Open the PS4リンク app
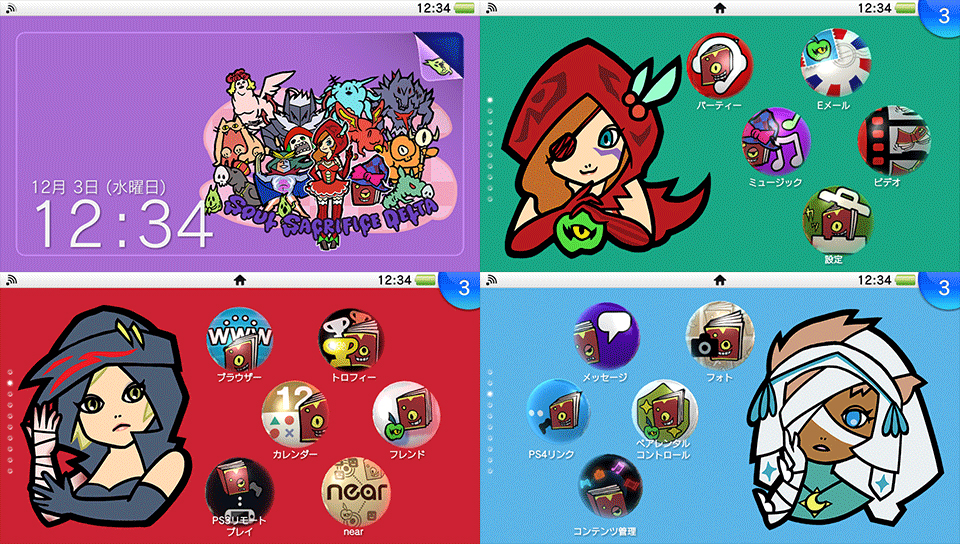The width and height of the screenshot is (960, 544). 558,412
